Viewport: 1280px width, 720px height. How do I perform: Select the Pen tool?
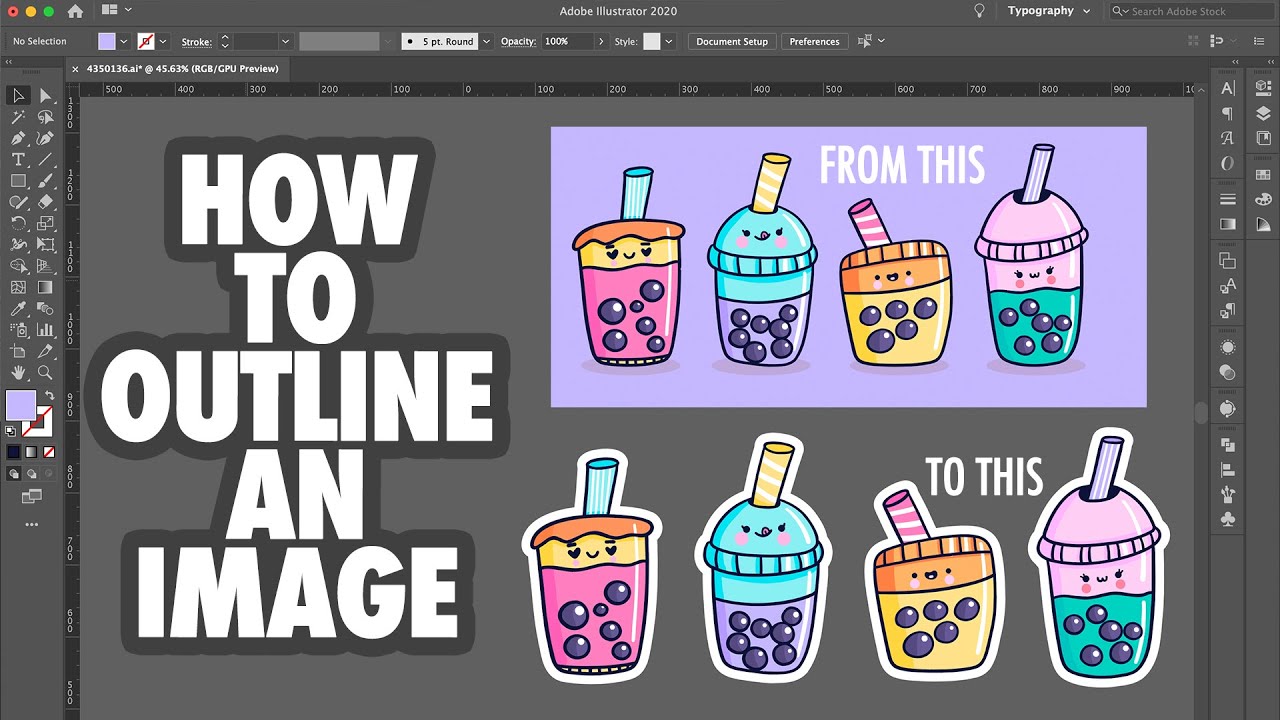(18, 138)
